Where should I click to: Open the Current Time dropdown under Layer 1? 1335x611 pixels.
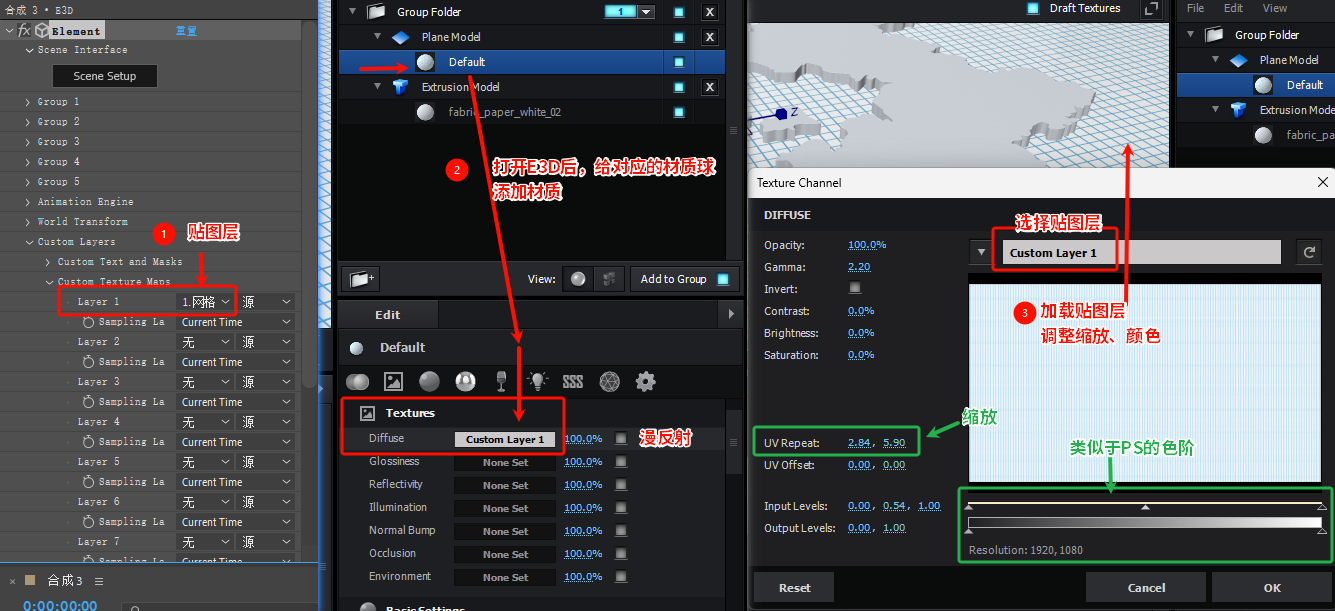(x=236, y=322)
